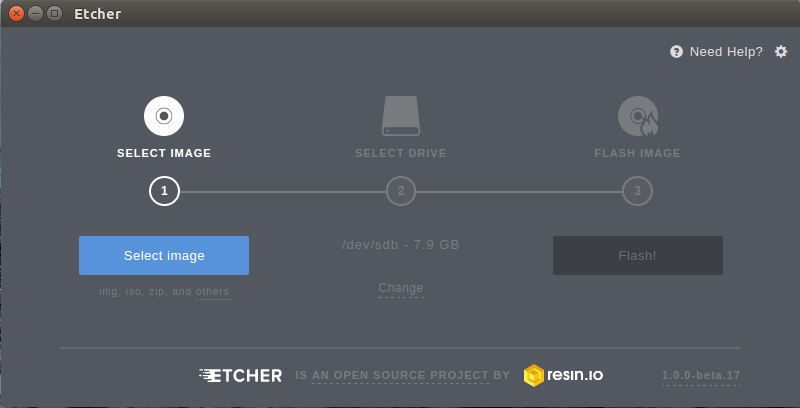Click the step 3 circle marker
This screenshot has height=408, width=800.
638,191
